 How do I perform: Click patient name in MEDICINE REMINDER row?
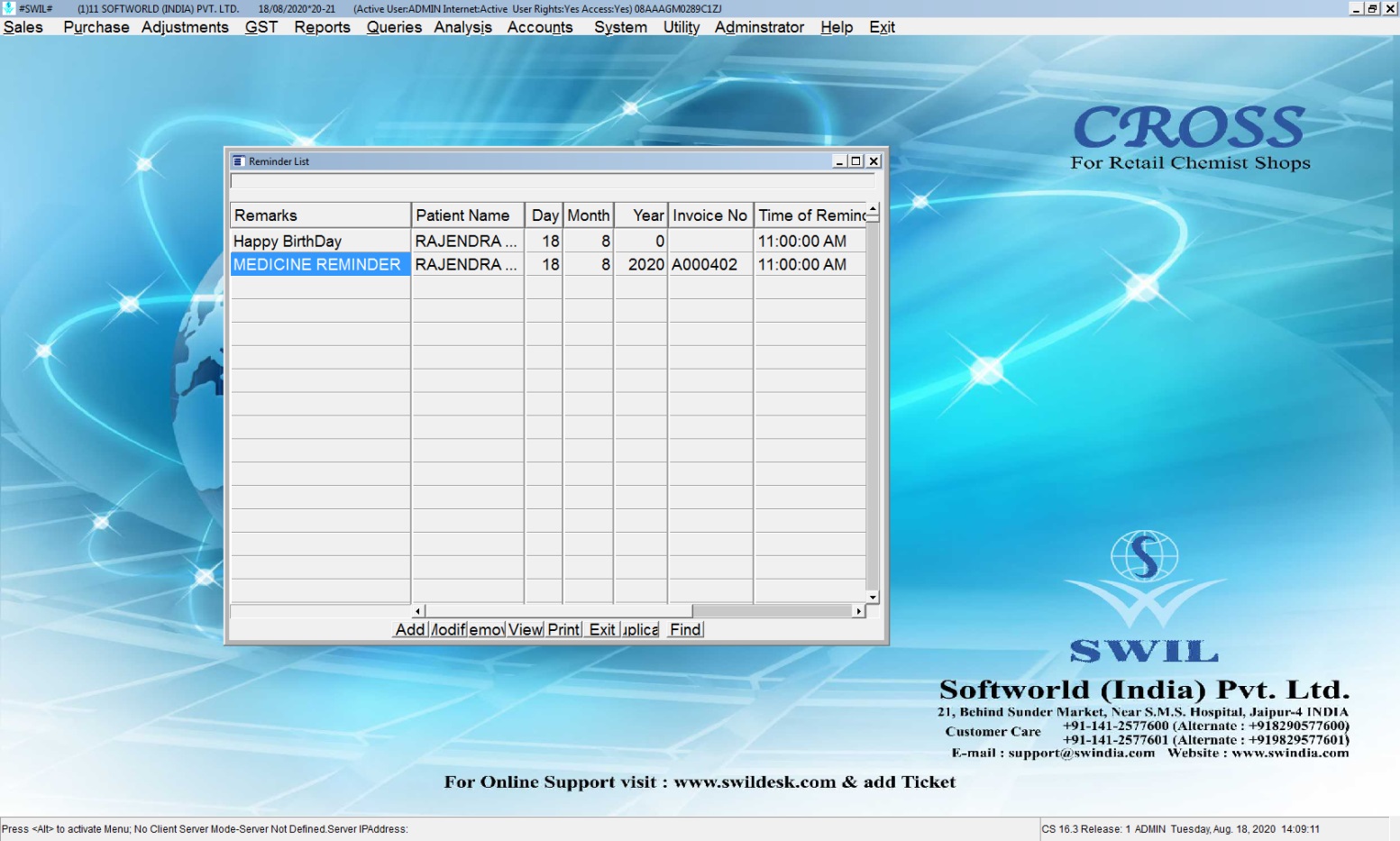click(468, 264)
